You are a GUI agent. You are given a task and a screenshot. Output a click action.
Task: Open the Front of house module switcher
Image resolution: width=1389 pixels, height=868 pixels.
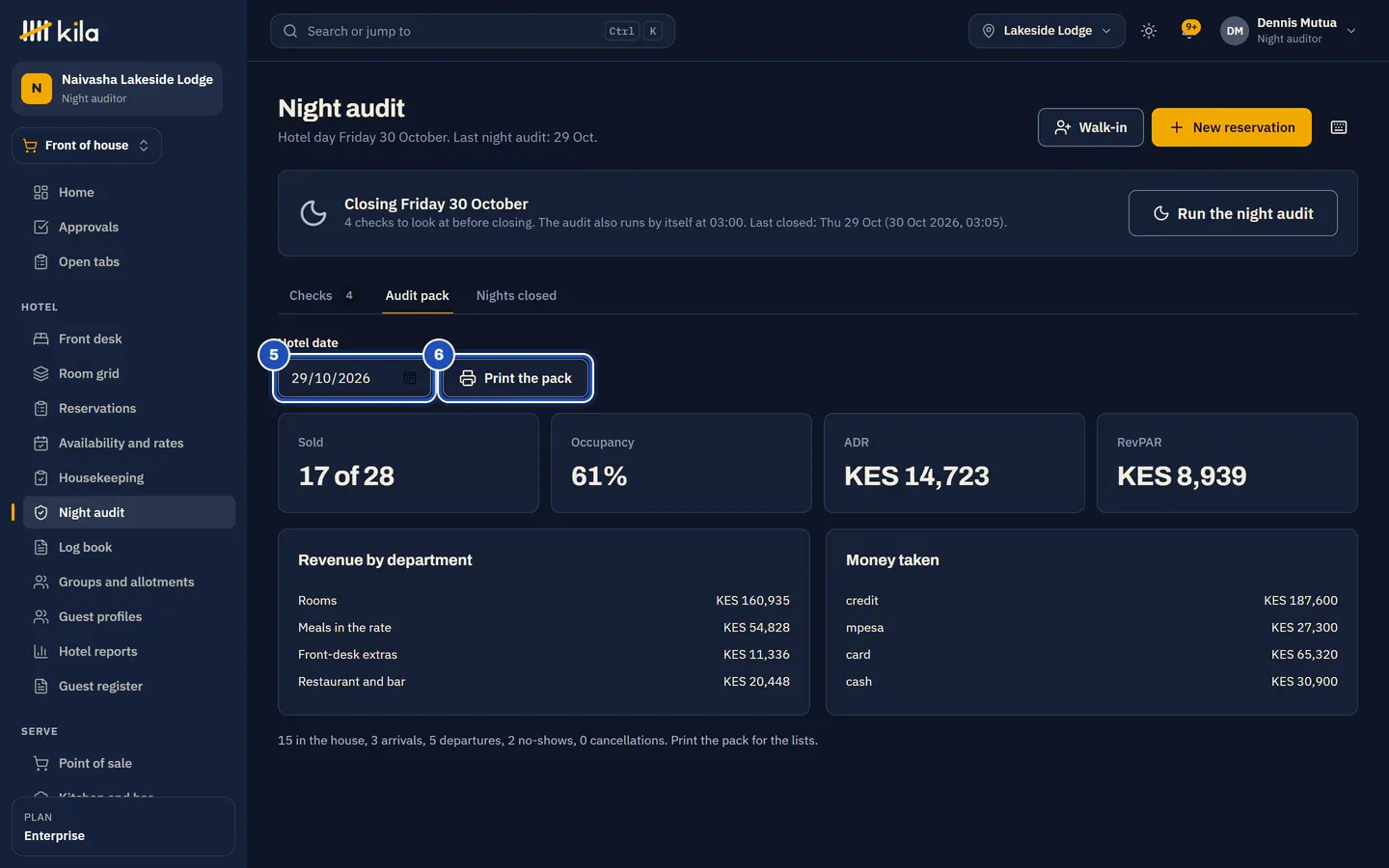tap(87, 146)
